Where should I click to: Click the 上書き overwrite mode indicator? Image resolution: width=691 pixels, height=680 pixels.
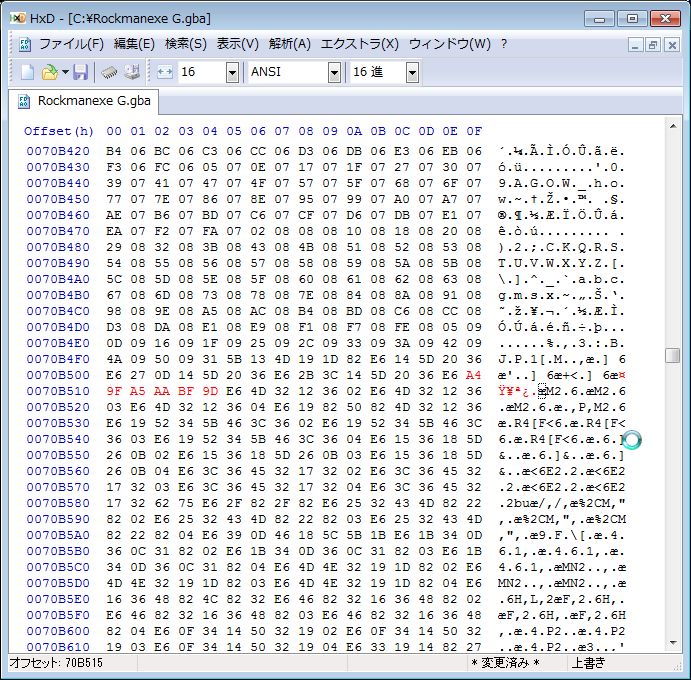click(x=588, y=663)
